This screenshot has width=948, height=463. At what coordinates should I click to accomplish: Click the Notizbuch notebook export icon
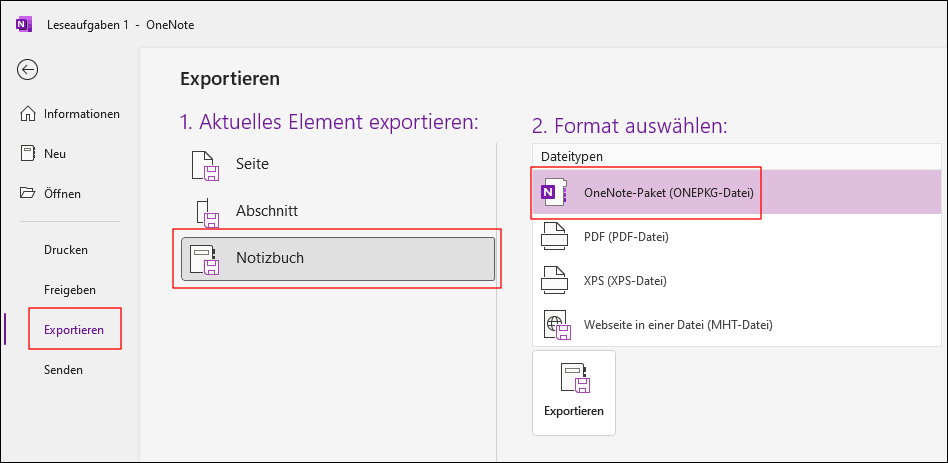[205, 259]
